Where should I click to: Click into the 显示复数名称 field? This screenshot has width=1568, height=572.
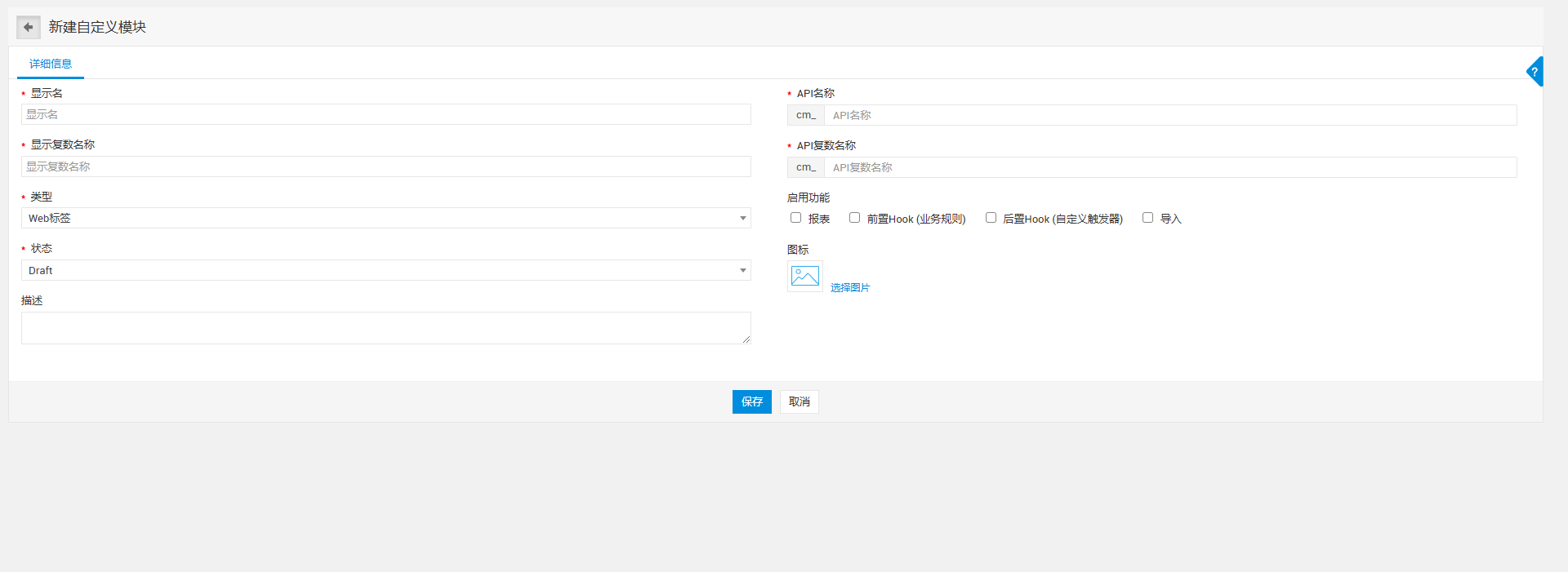point(385,166)
